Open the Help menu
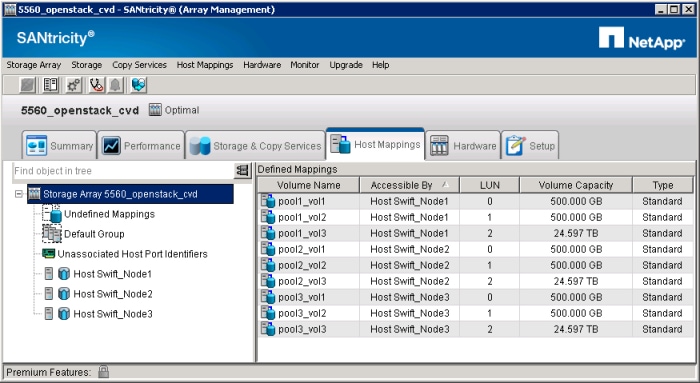This screenshot has width=700, height=383. coord(380,65)
